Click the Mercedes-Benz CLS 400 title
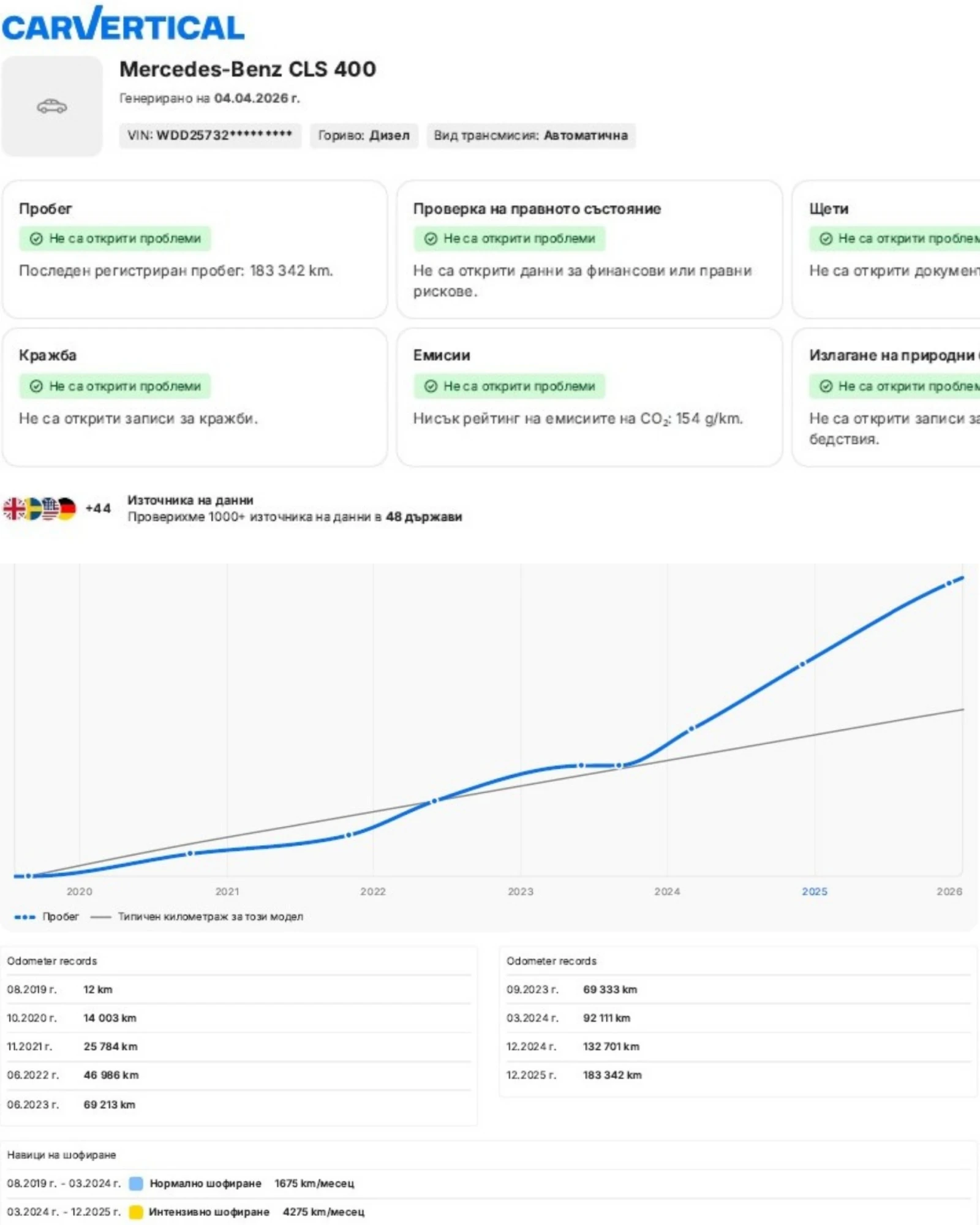 pos(248,69)
